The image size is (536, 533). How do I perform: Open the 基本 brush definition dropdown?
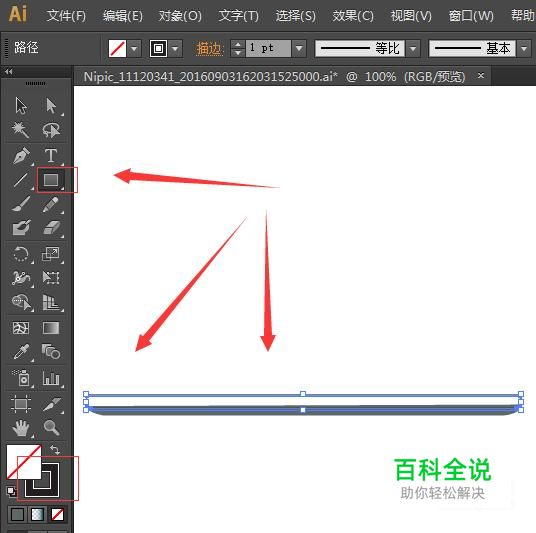coord(524,49)
